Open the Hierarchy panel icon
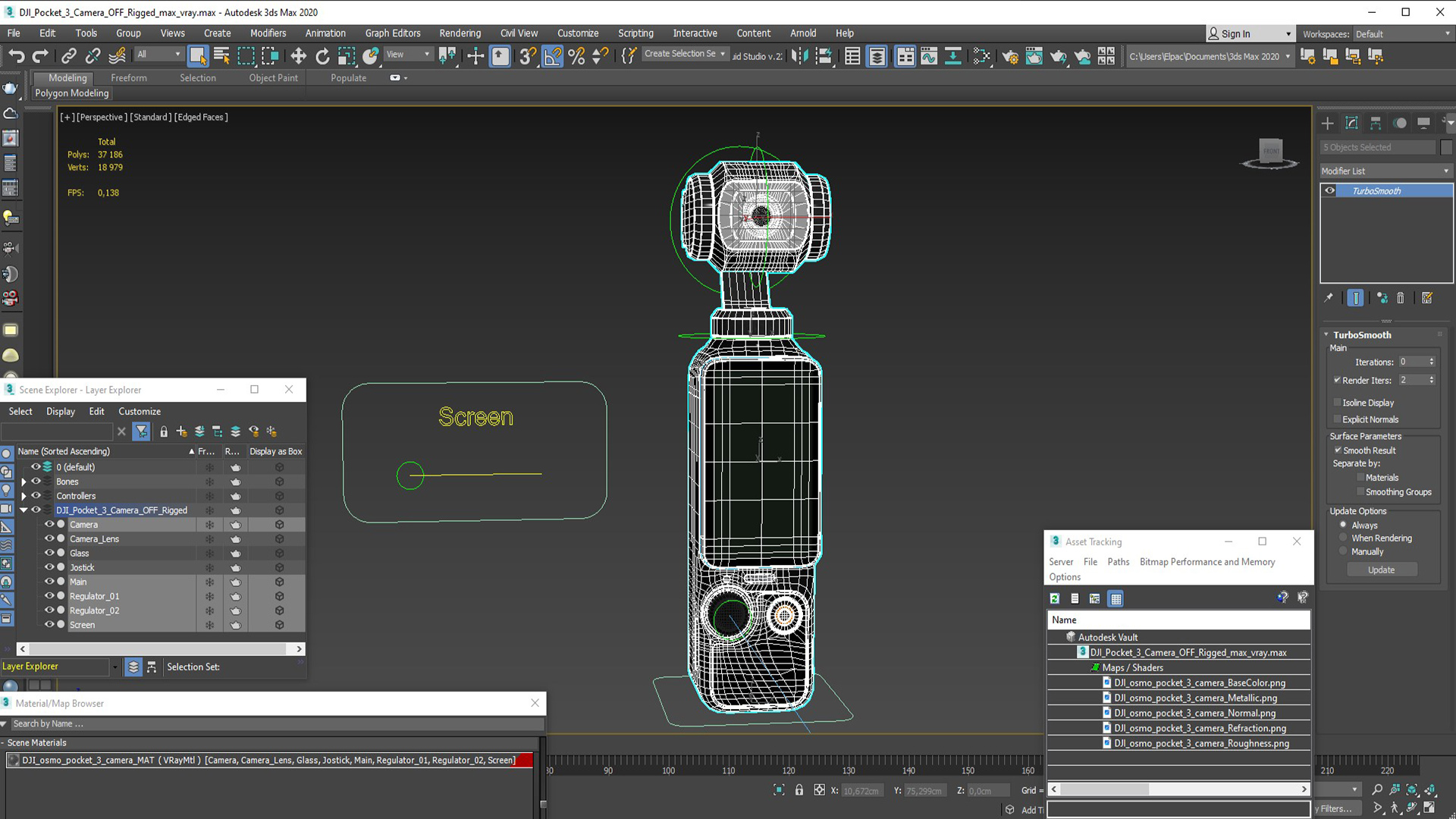 (x=1376, y=123)
